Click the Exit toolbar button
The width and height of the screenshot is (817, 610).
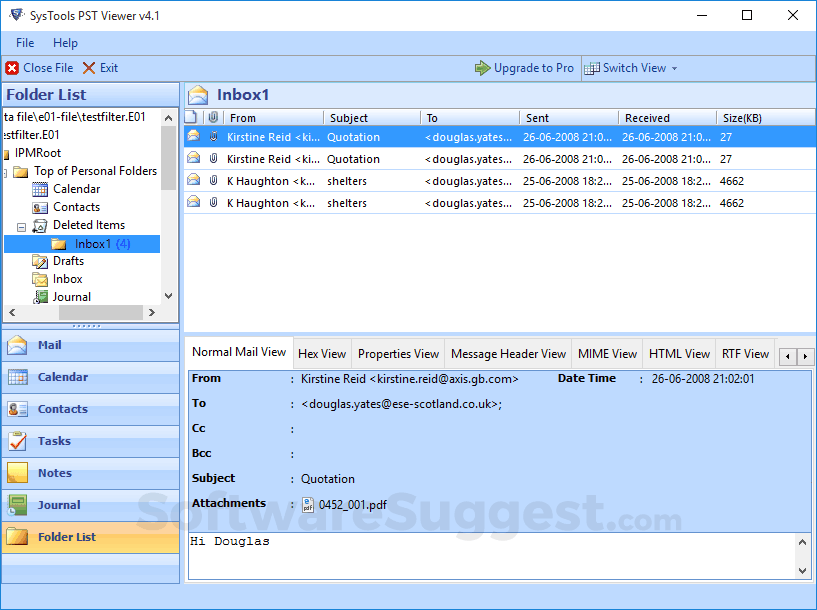click(x=101, y=68)
